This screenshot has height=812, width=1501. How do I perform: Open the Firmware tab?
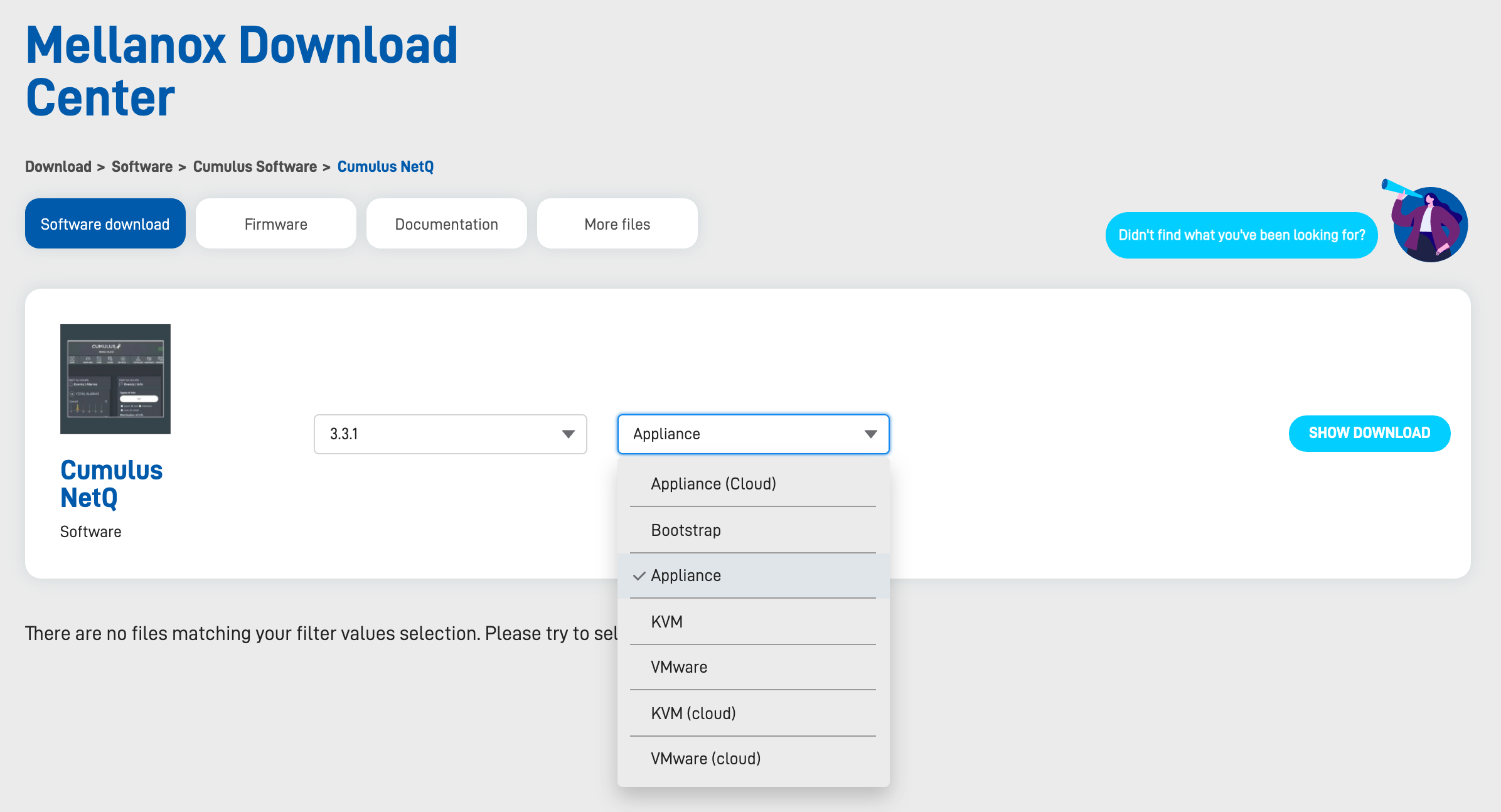[276, 224]
